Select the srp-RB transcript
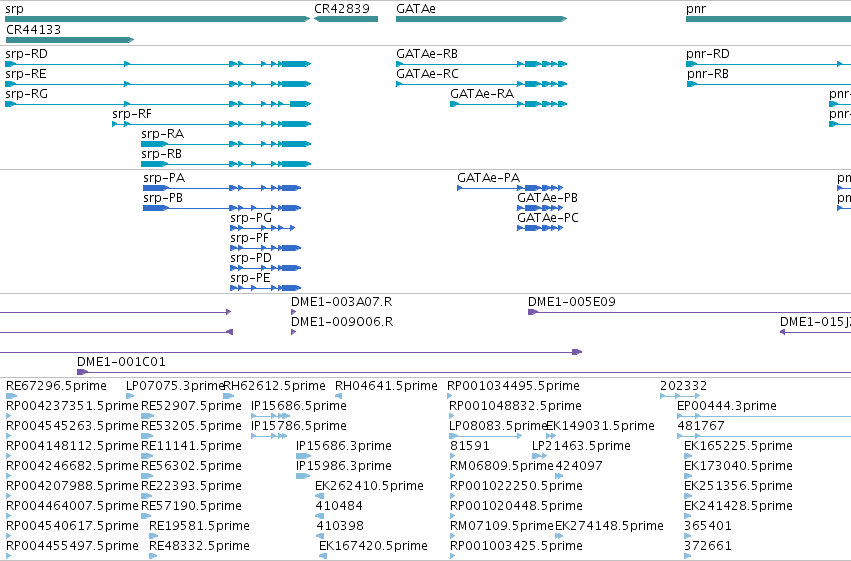851x561 pixels. point(226,164)
